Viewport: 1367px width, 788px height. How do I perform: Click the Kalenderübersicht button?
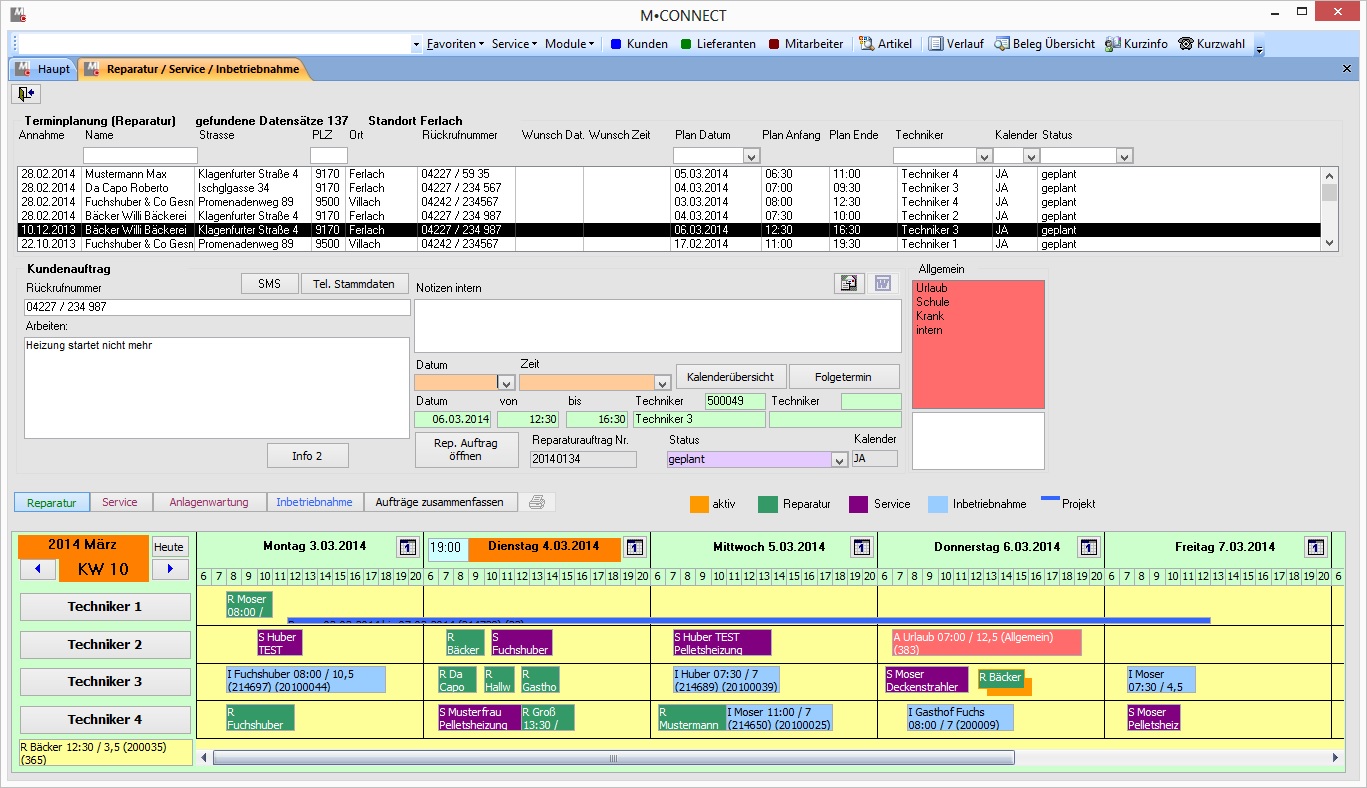pos(731,377)
